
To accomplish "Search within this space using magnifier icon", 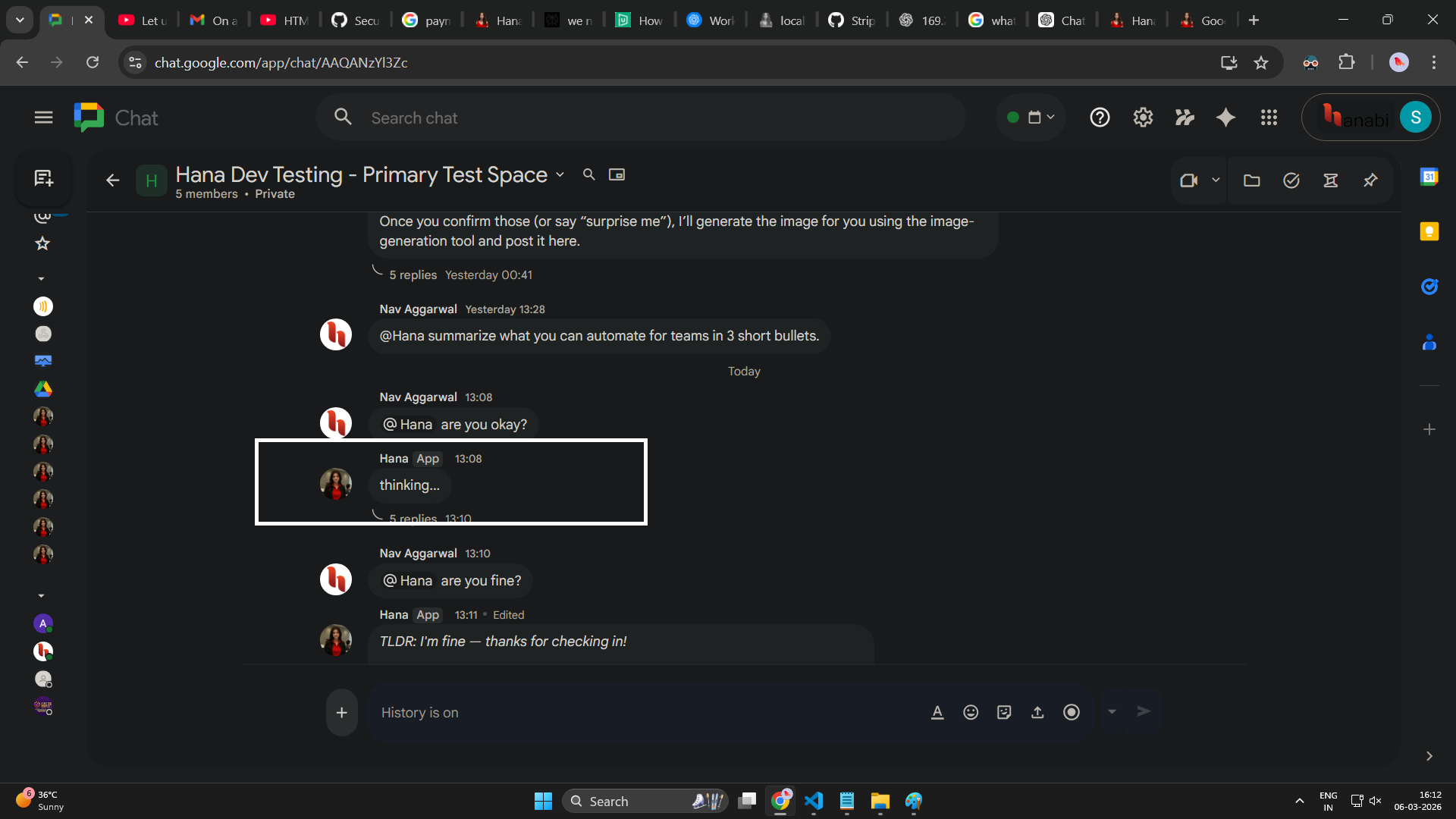I will 588,174.
